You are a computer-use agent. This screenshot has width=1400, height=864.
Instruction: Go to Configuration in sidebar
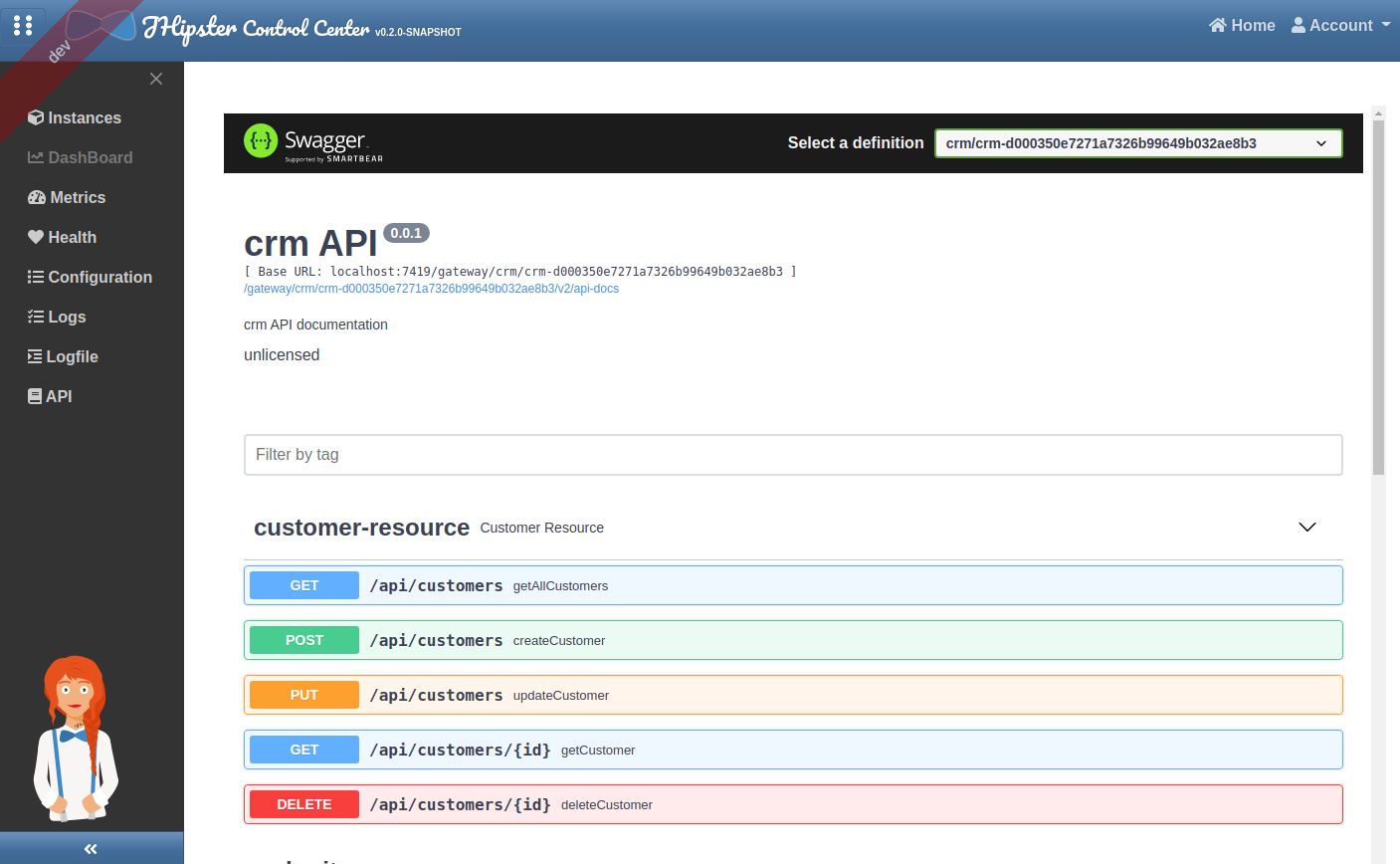pos(90,277)
